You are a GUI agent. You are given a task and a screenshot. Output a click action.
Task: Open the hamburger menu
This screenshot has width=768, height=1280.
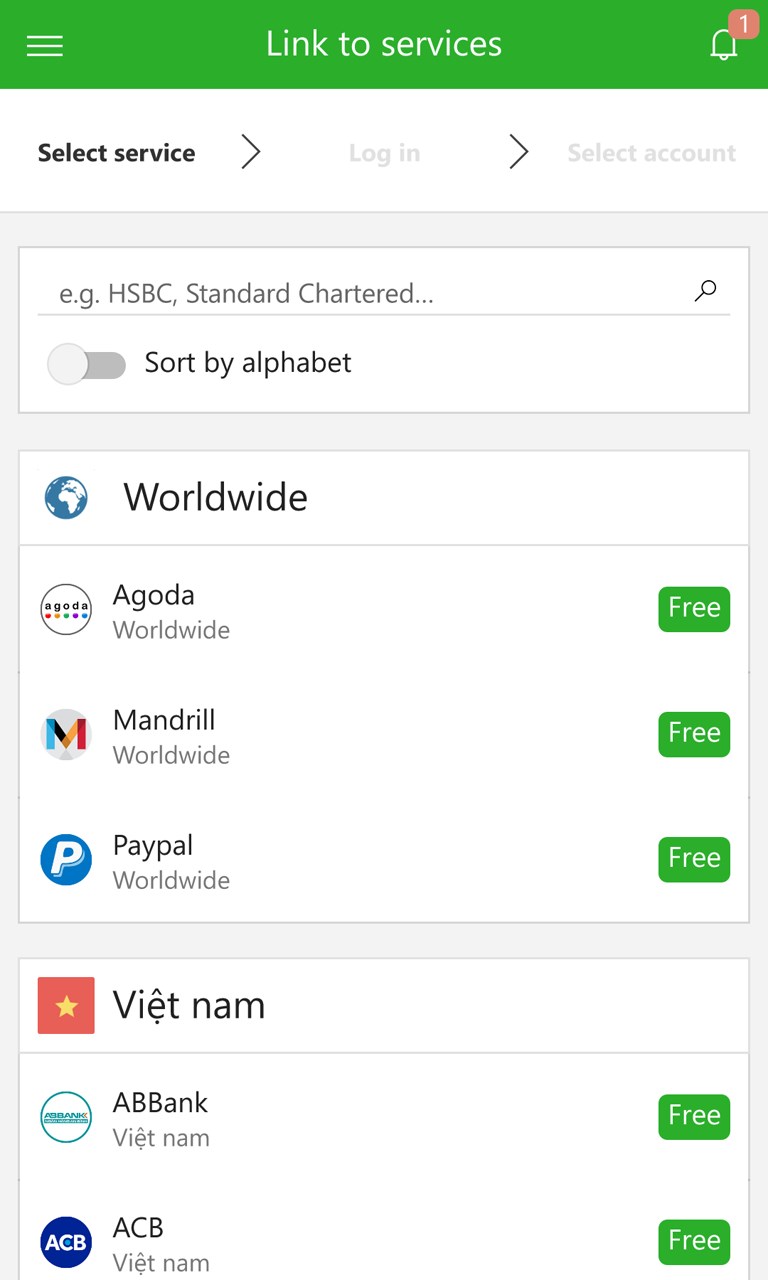(x=45, y=45)
